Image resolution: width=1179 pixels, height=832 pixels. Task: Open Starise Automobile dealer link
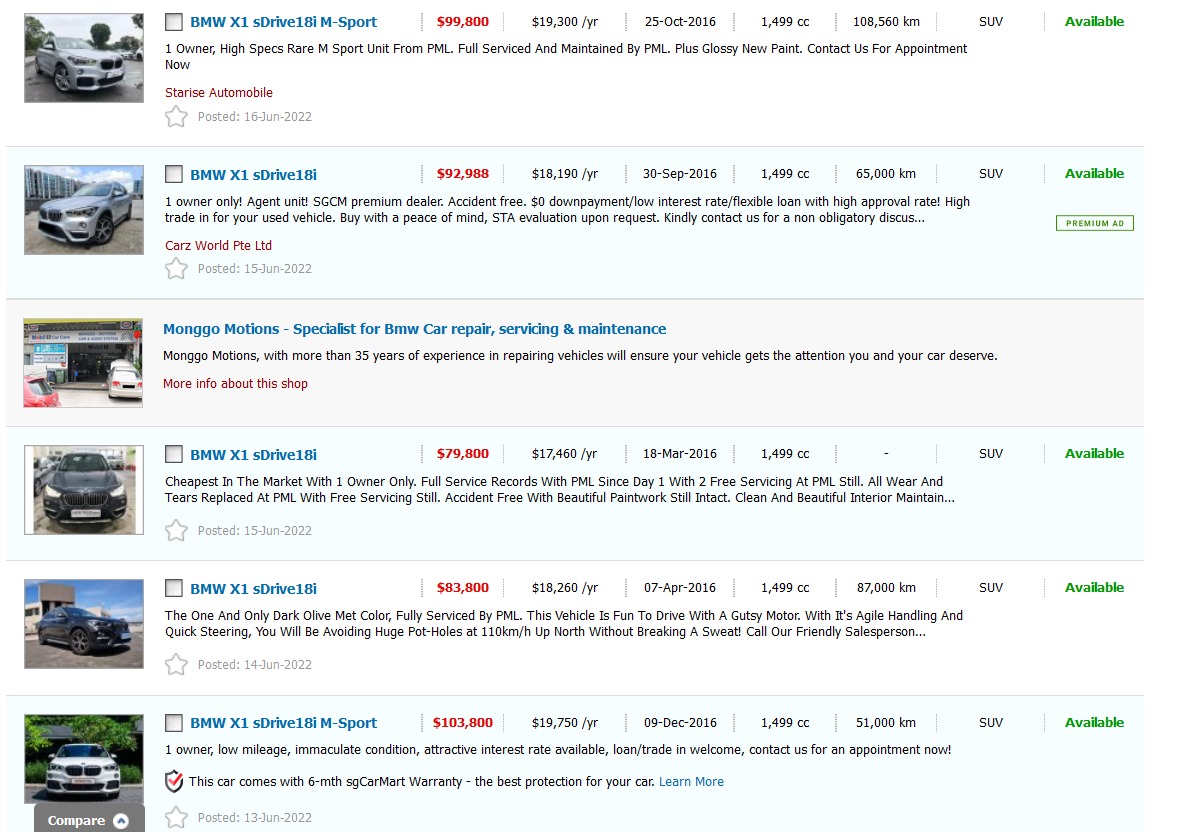[219, 93]
